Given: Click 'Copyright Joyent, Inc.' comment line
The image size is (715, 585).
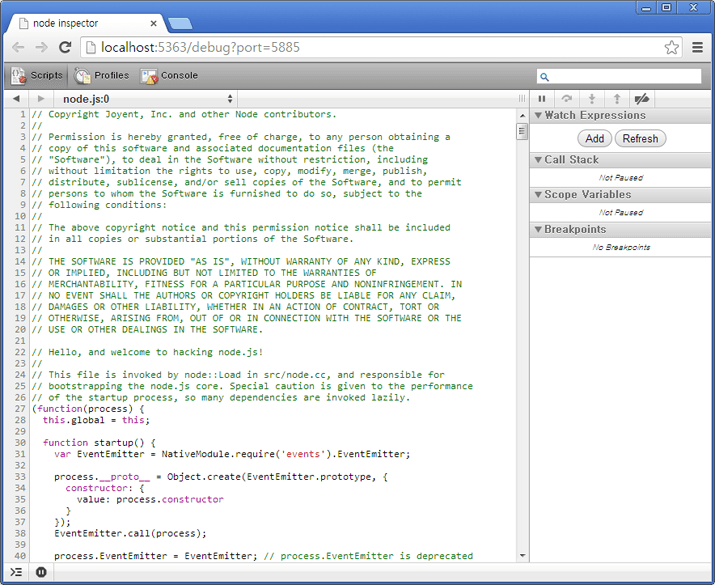Looking at the screenshot, I should [x=184, y=114].
